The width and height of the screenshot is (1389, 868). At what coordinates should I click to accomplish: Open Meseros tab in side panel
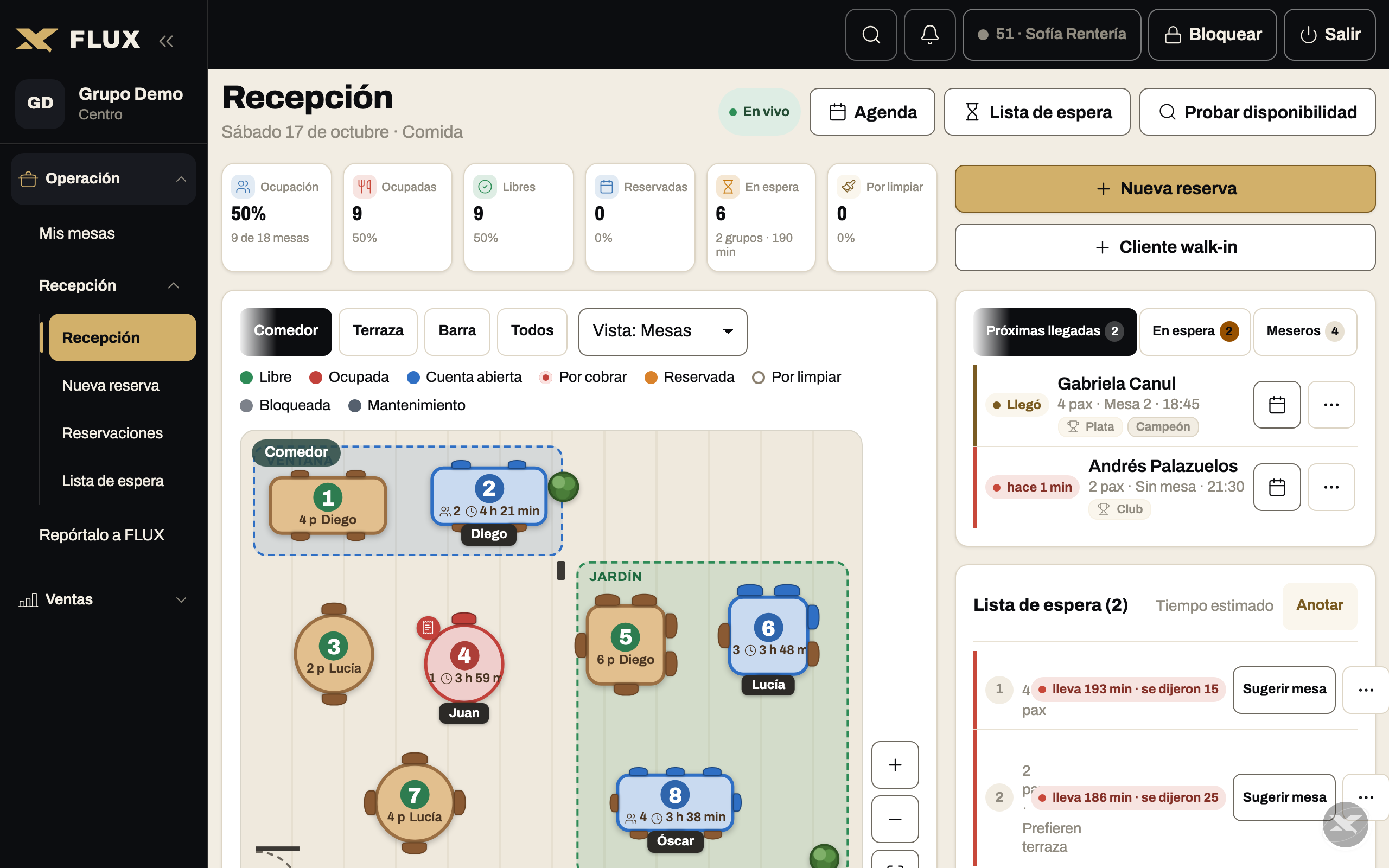coord(1304,331)
